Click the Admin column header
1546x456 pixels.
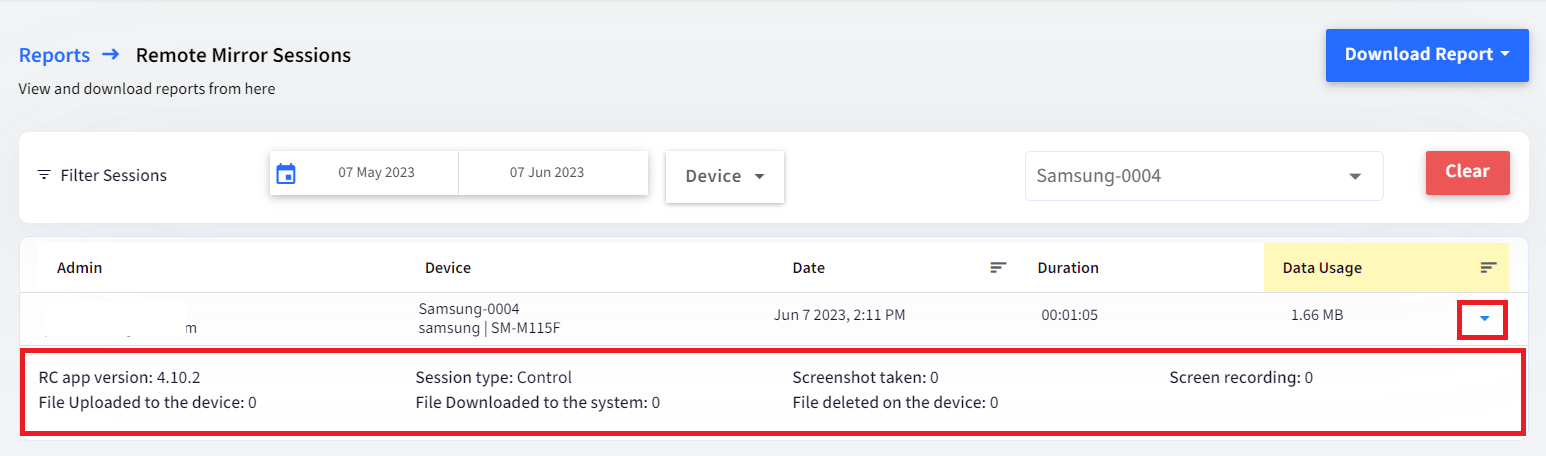coord(79,268)
